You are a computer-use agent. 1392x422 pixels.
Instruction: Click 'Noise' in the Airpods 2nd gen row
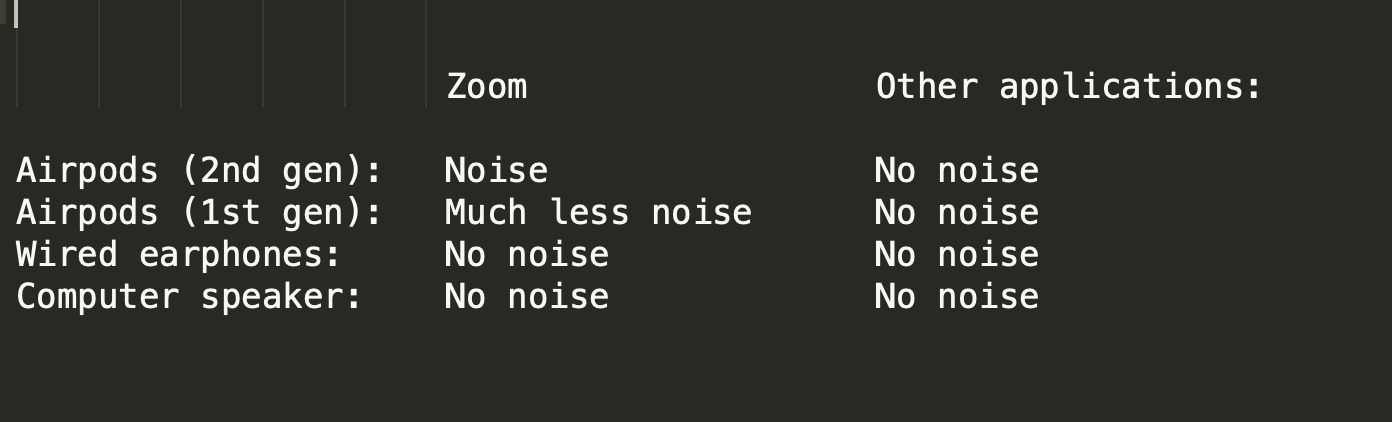pyautogui.click(x=496, y=171)
